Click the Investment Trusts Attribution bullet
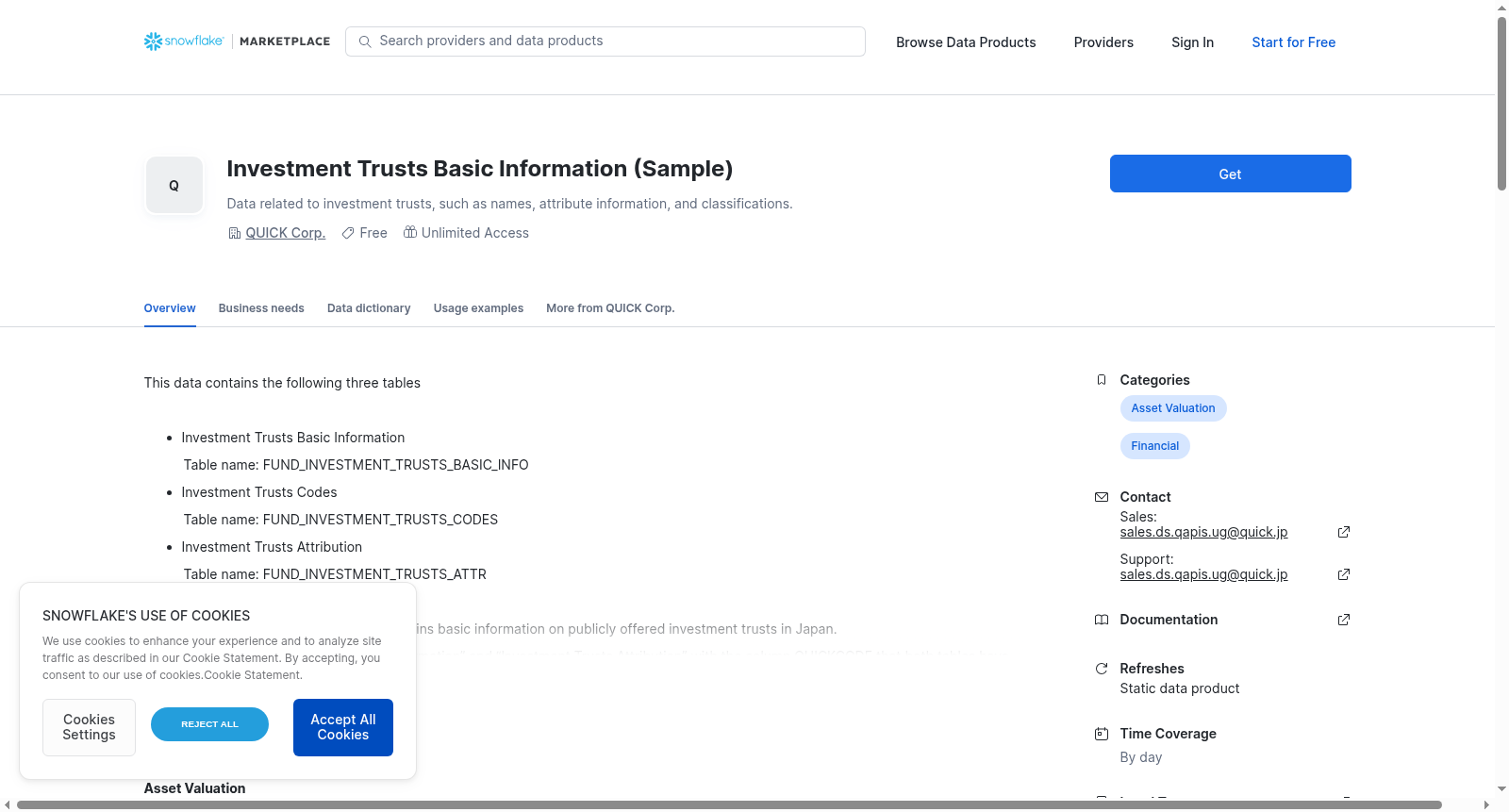The height and width of the screenshot is (812, 1509). click(272, 547)
